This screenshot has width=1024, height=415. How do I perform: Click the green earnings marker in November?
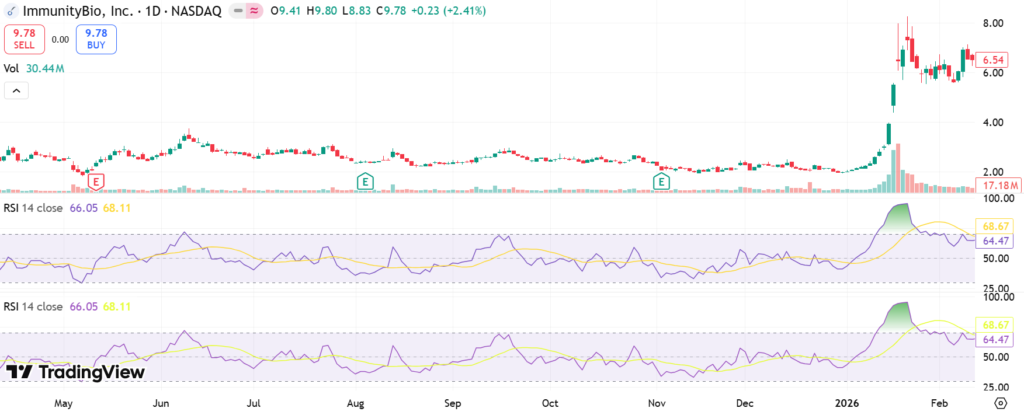click(661, 181)
